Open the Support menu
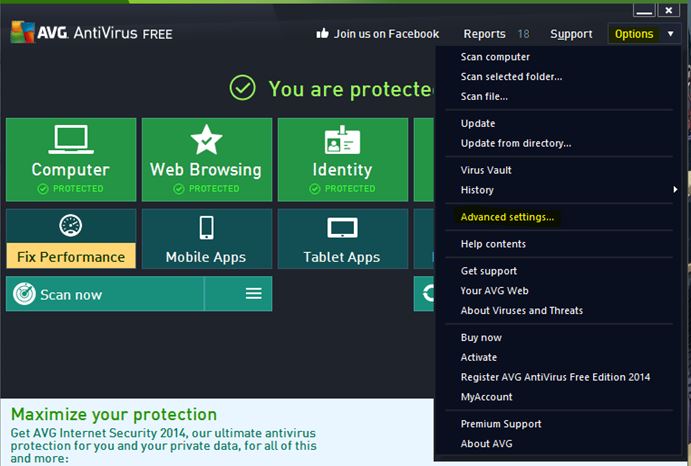 (x=571, y=34)
